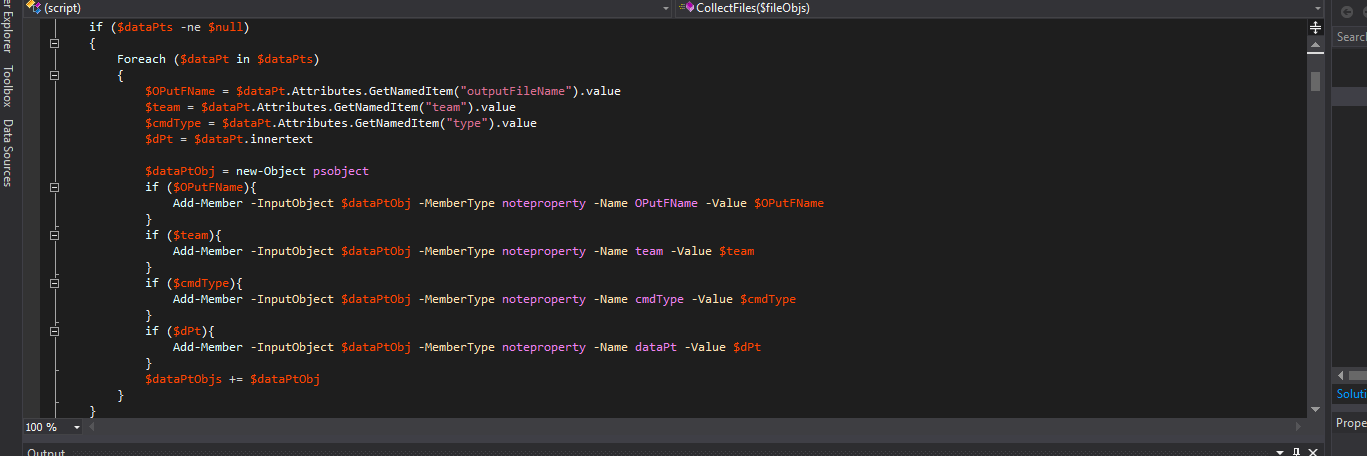Viewport: 1367px width, 456px height.
Task: Collapse the if ($team) block
Action: (x=54, y=235)
